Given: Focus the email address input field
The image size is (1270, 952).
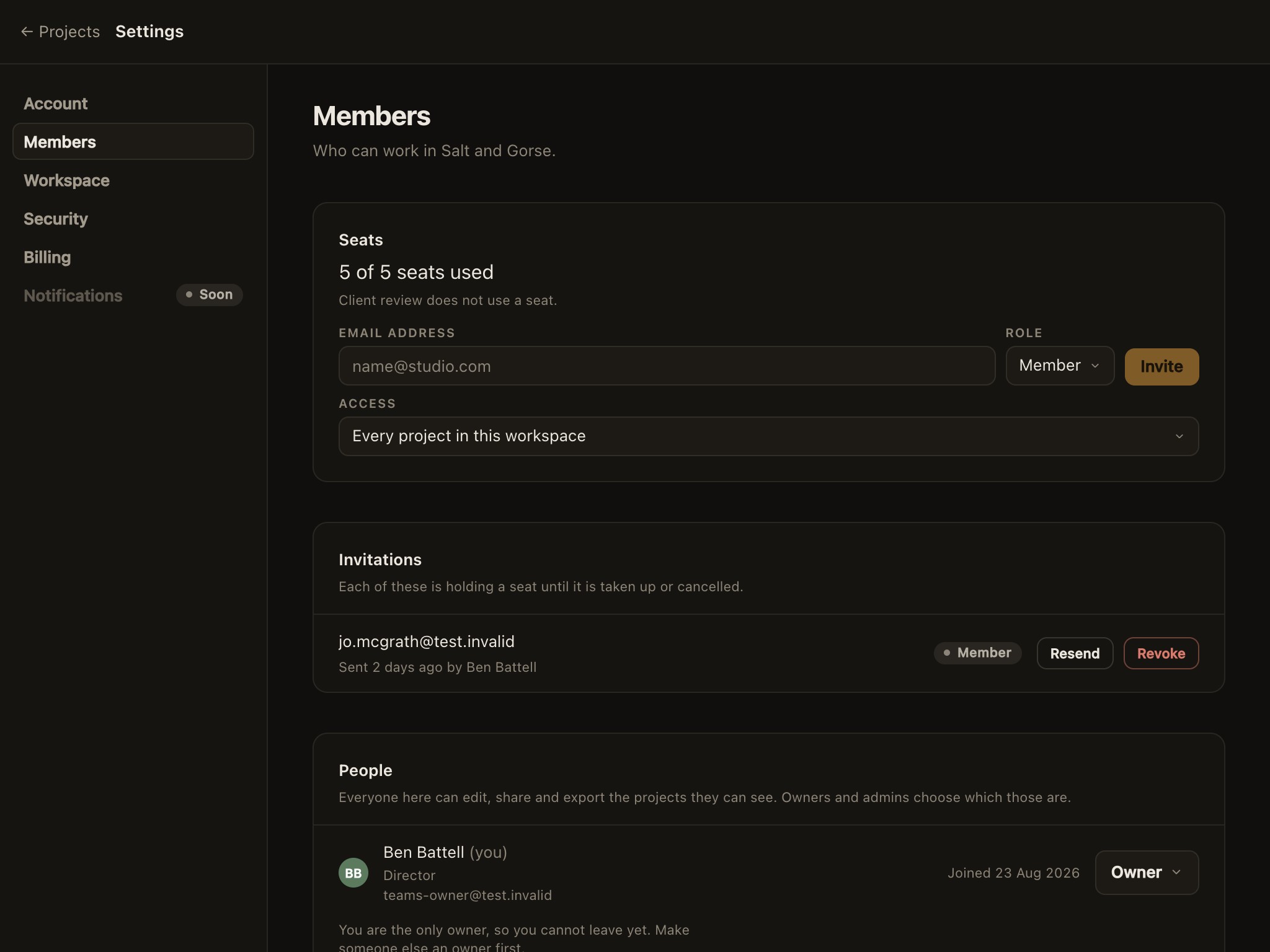Looking at the screenshot, I should click(x=667, y=366).
